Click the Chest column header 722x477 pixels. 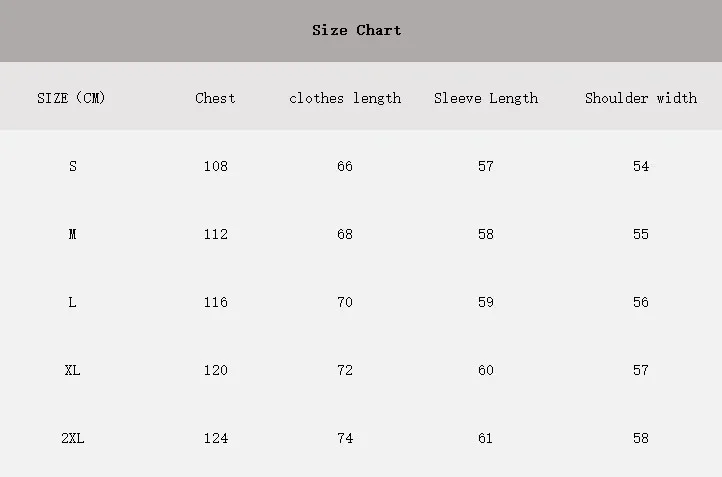pyautogui.click(x=215, y=98)
